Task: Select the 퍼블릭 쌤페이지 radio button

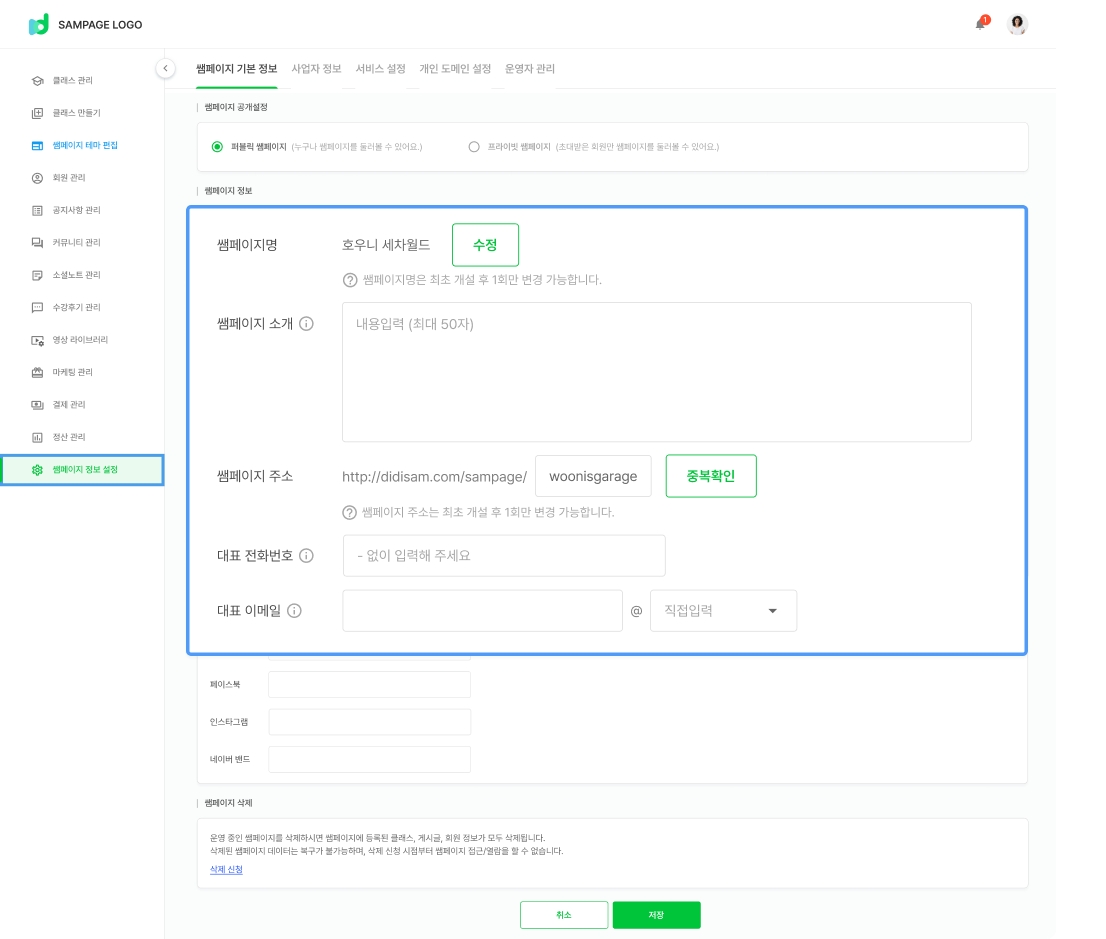Action: pos(217,147)
